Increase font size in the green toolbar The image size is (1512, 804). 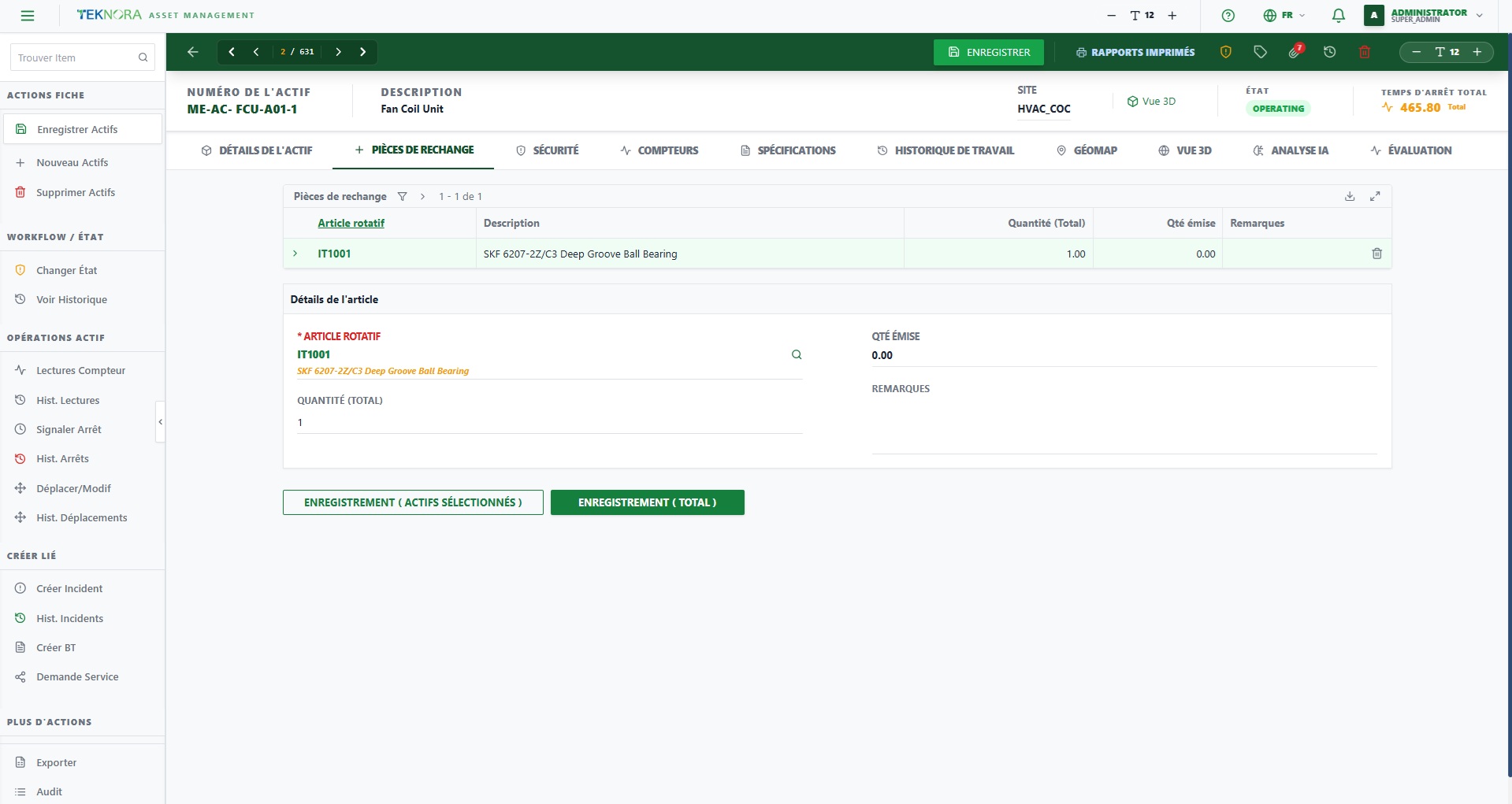[x=1477, y=52]
